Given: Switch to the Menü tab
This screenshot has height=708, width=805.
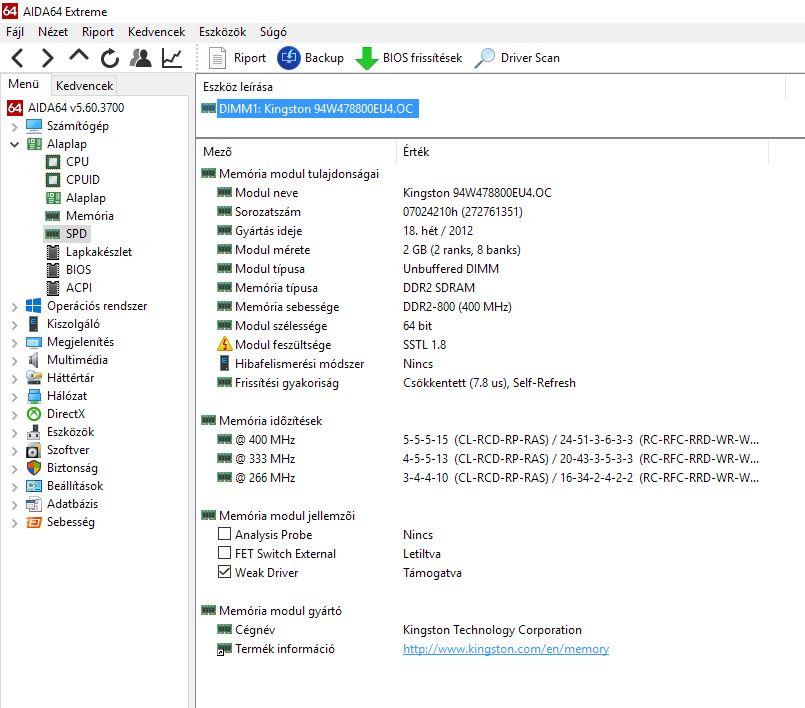Looking at the screenshot, I should pyautogui.click(x=24, y=84).
